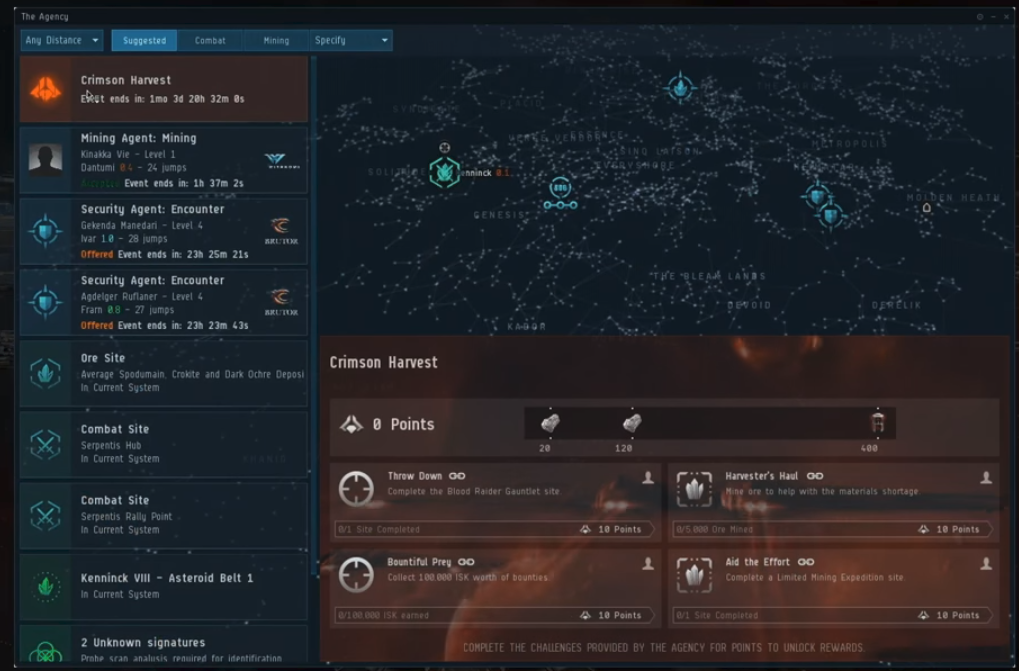Switch to the Combat tab
Screen dimensions: 1019x671
pyautogui.click(x=210, y=40)
